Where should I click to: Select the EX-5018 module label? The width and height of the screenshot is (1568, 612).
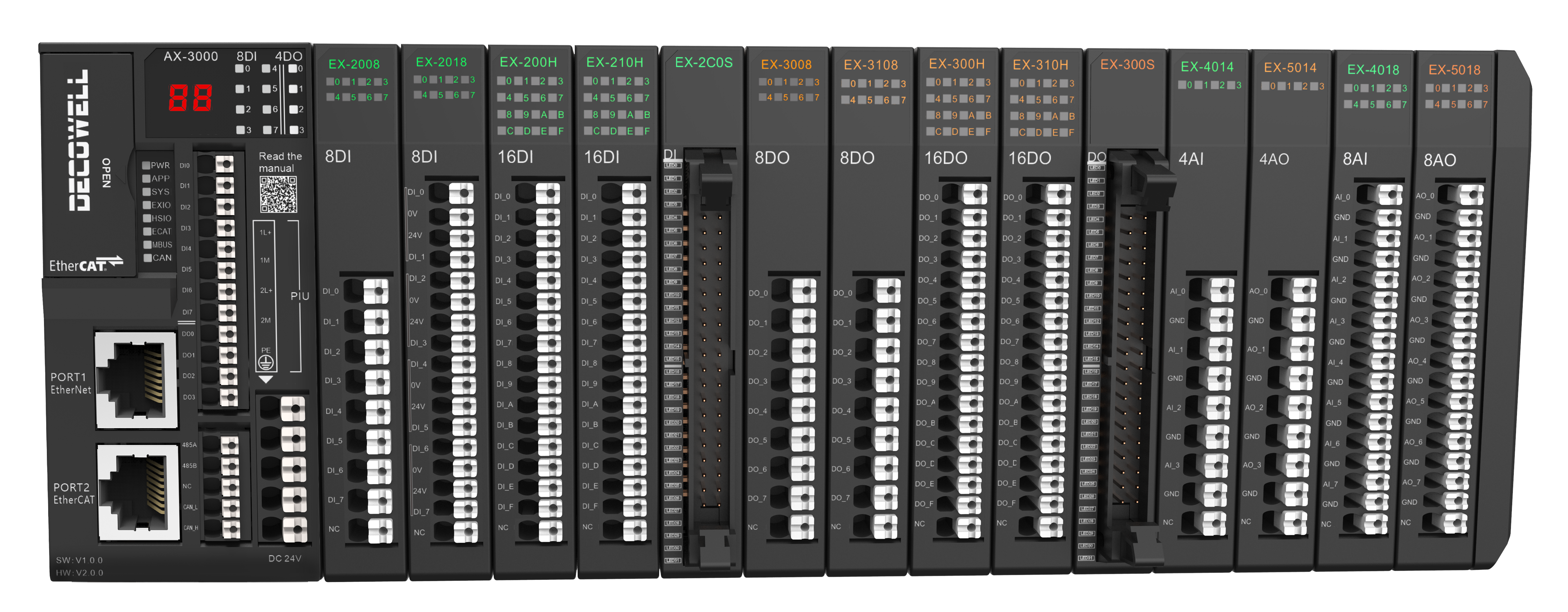pyautogui.click(x=1454, y=70)
